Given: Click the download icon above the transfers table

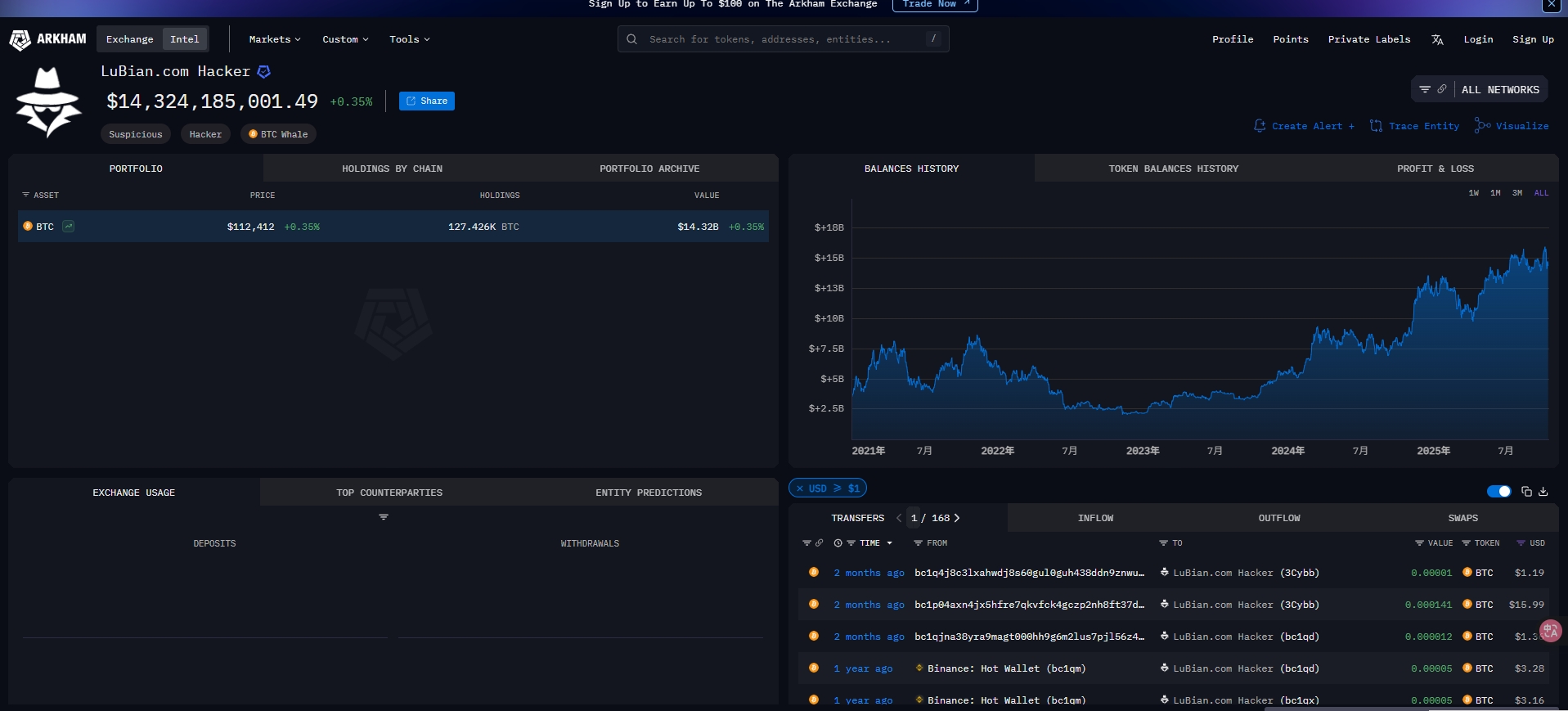Looking at the screenshot, I should [x=1543, y=492].
